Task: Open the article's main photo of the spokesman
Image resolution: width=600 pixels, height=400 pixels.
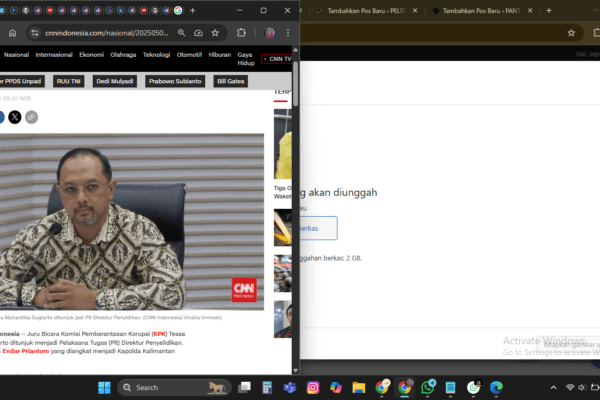Action: (132, 222)
